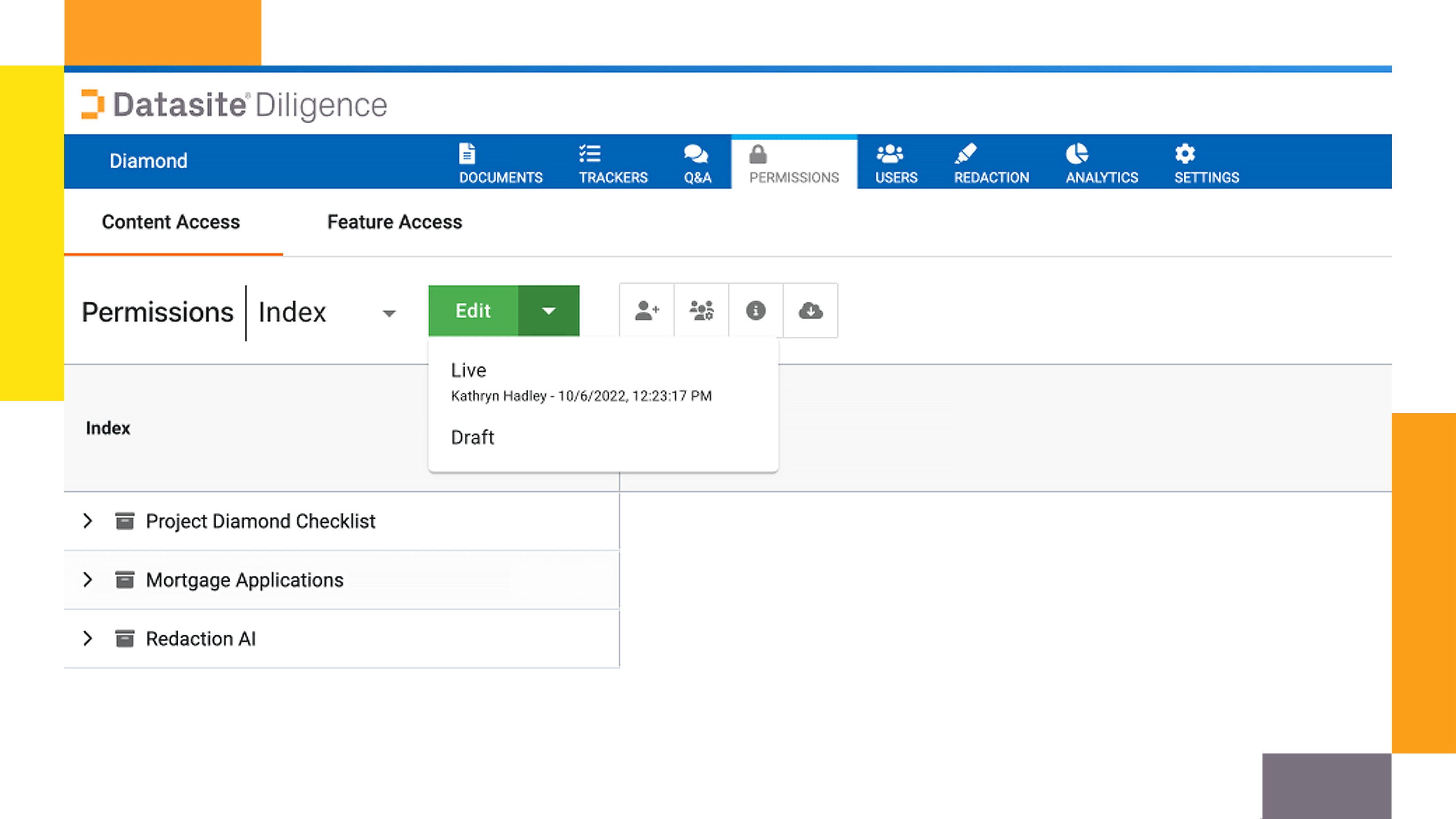
Task: Expand the Redaction AI folder
Action: tap(88, 638)
